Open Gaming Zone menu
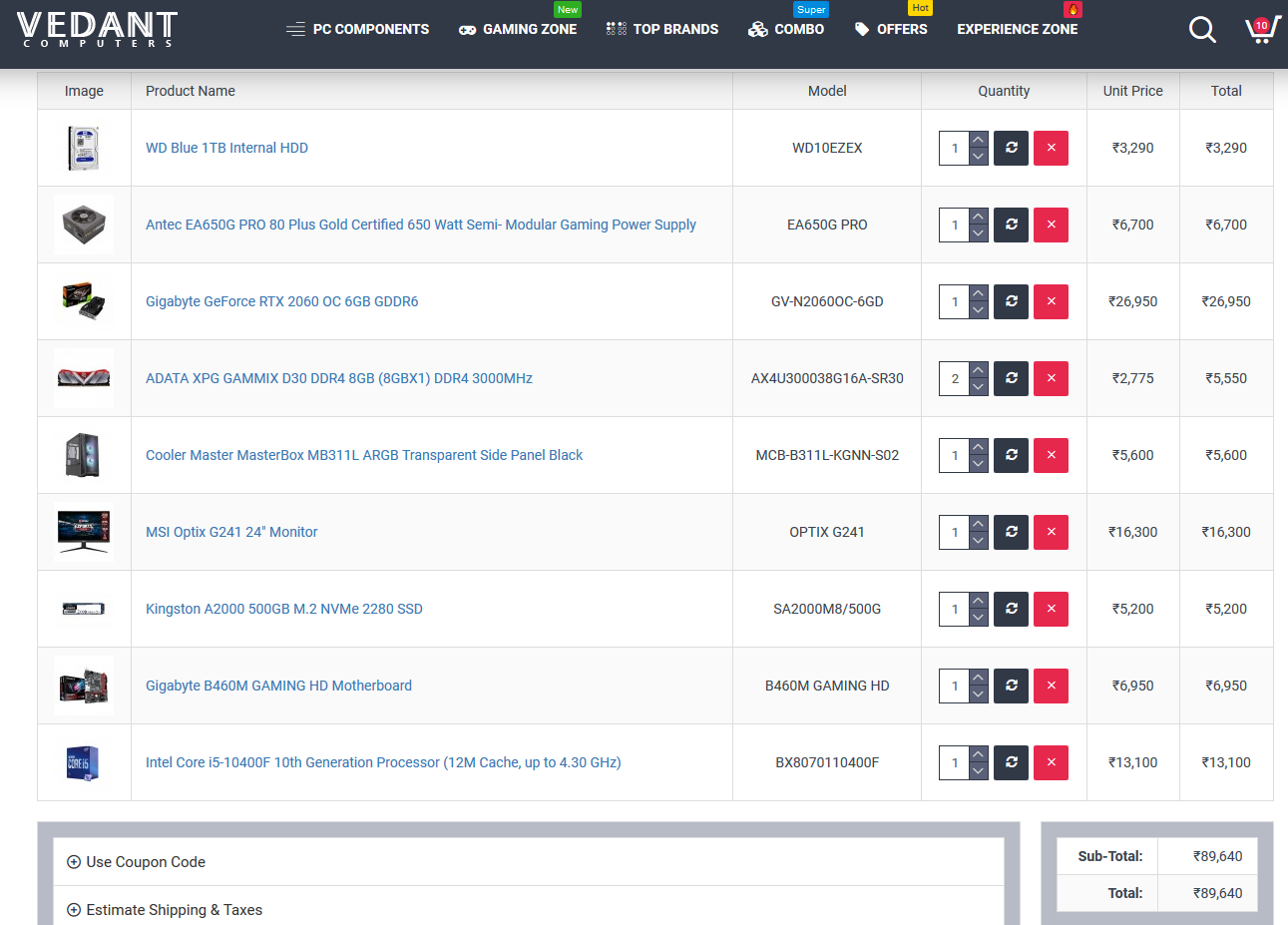 [x=518, y=29]
